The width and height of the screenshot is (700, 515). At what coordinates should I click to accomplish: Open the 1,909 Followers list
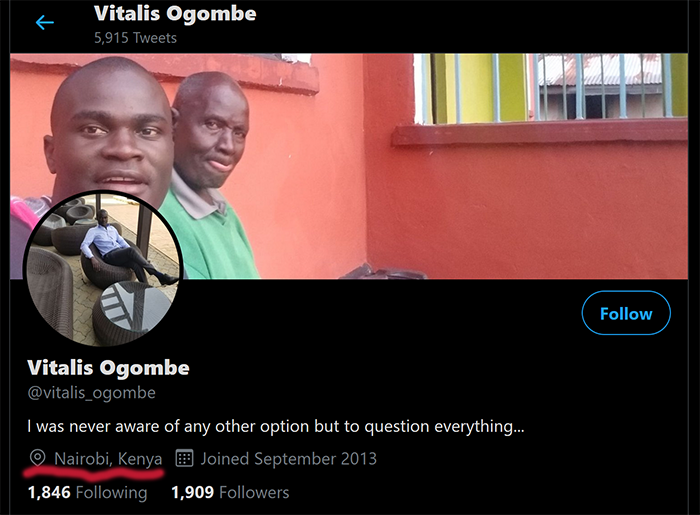[x=230, y=492]
